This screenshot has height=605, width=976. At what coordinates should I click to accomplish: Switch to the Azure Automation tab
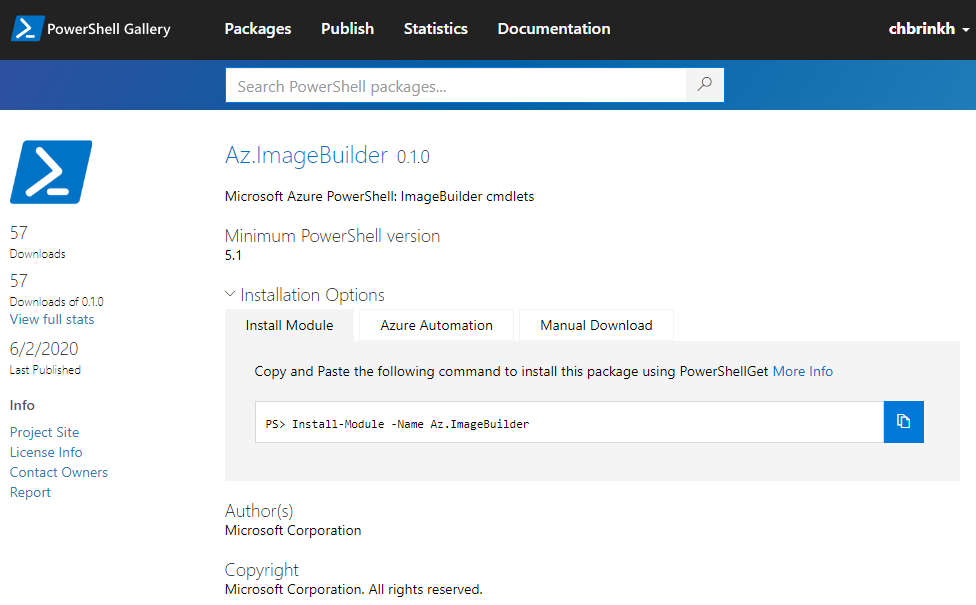[436, 326]
